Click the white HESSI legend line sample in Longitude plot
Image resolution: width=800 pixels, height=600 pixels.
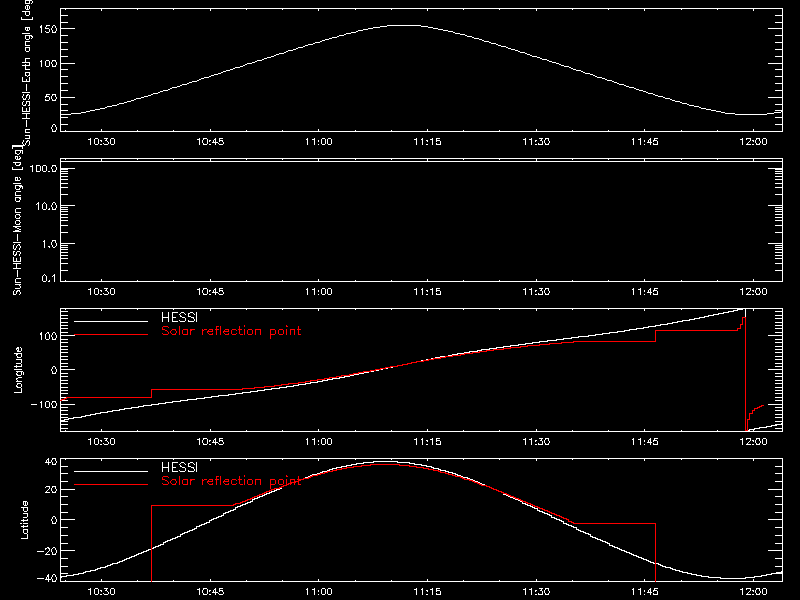(x=111, y=321)
